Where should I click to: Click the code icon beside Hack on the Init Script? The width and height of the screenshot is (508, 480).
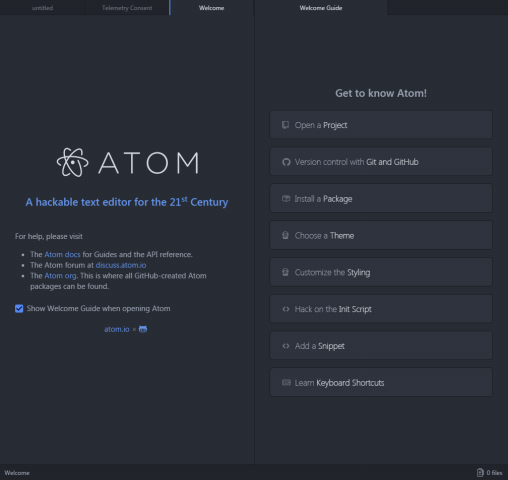click(x=286, y=309)
